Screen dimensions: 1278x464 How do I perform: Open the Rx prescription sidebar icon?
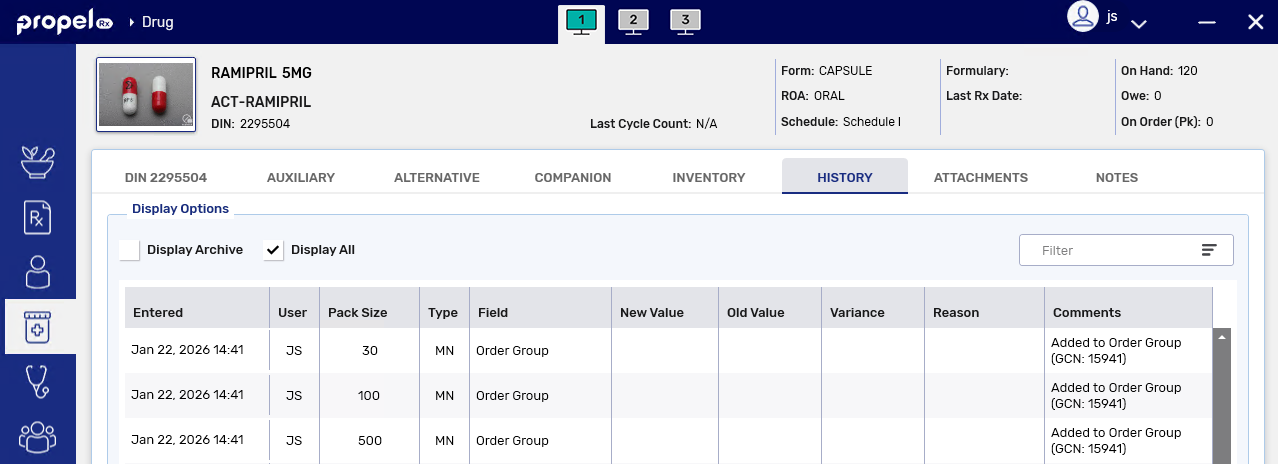[x=38, y=217]
